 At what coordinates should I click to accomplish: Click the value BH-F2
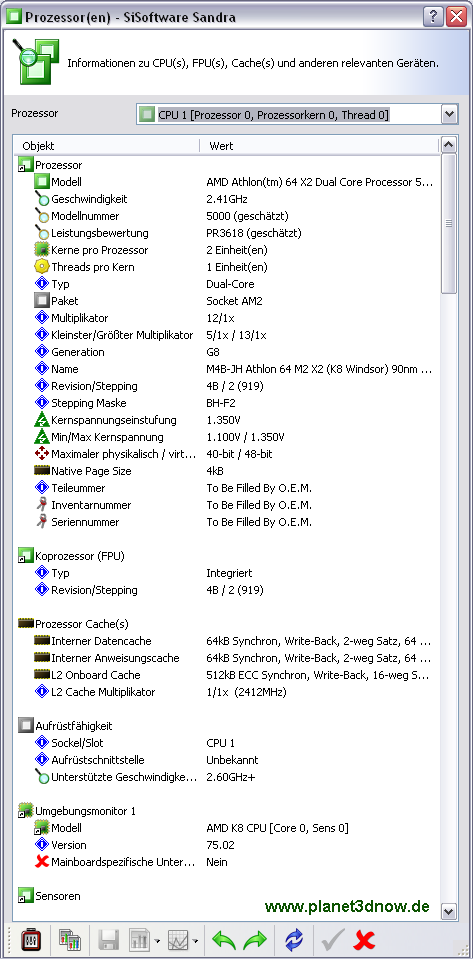pyautogui.click(x=221, y=403)
